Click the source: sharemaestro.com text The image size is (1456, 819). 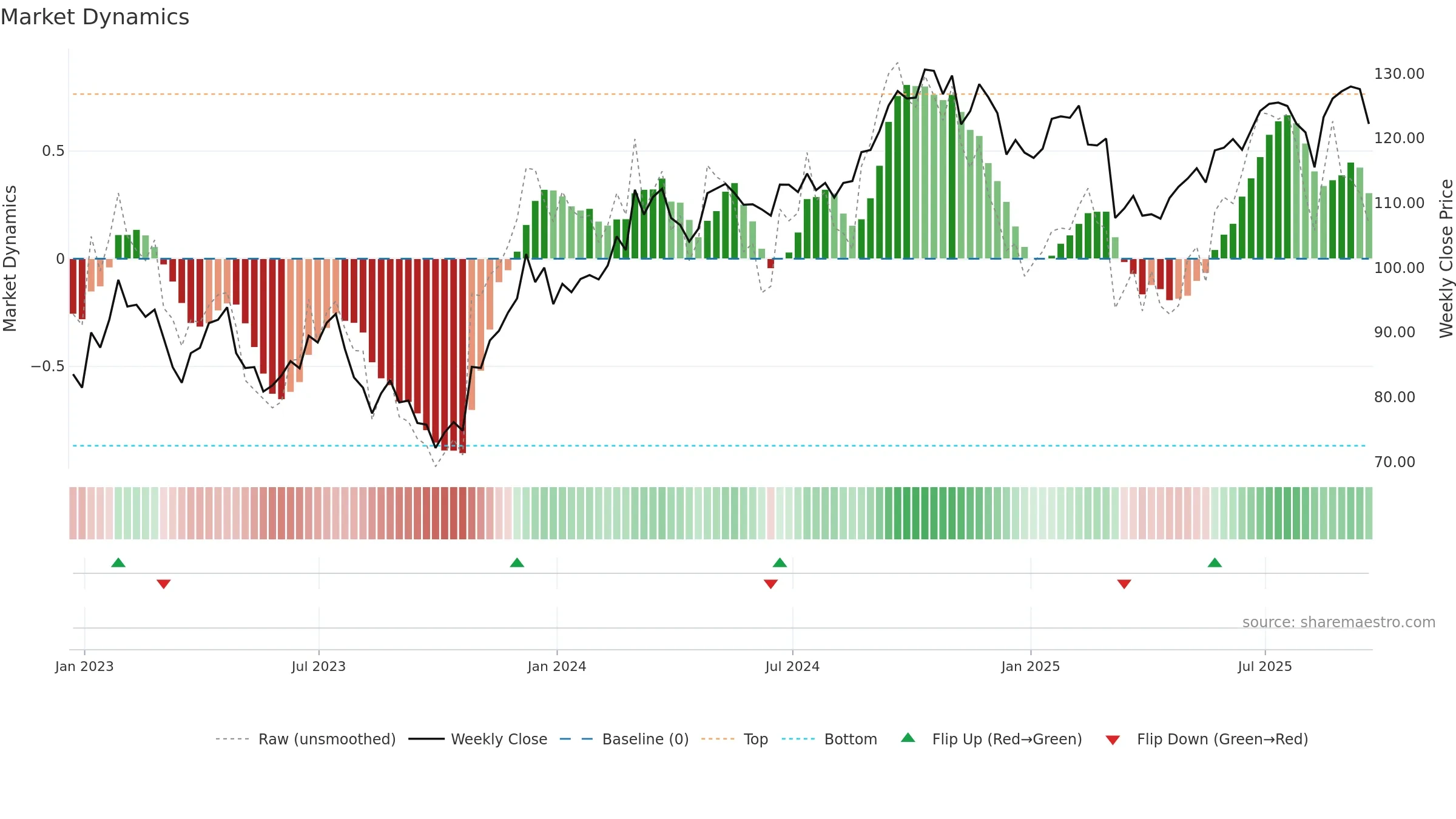point(1339,622)
